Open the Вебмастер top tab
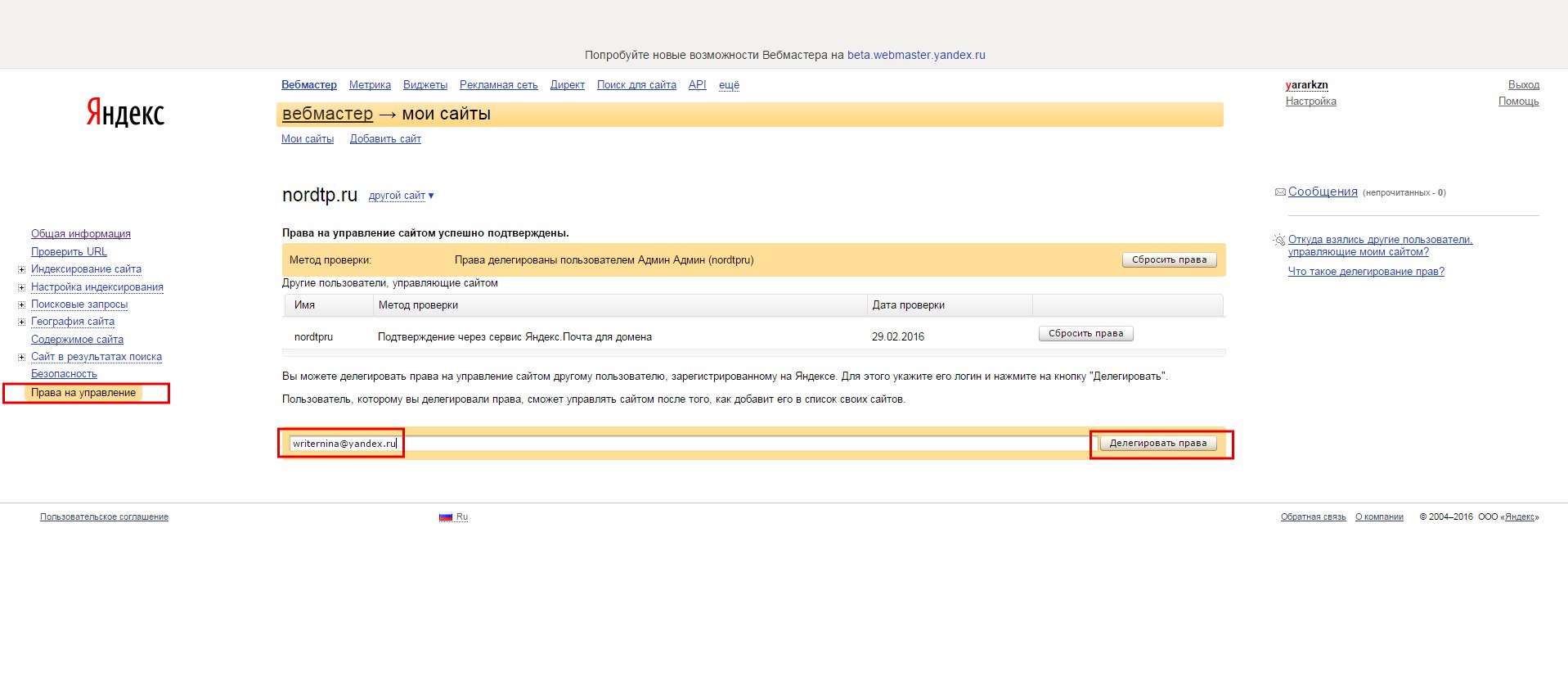The image size is (1568, 690). [x=309, y=85]
